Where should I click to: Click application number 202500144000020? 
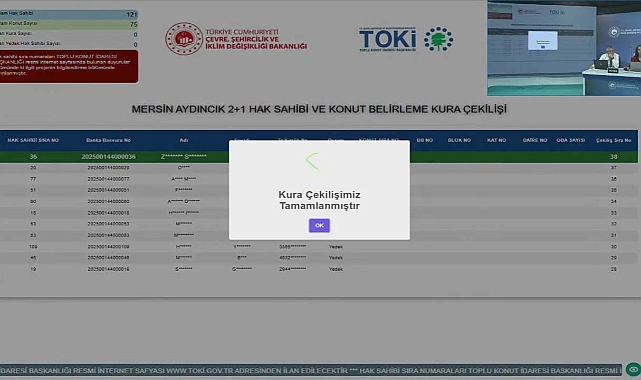(108, 168)
